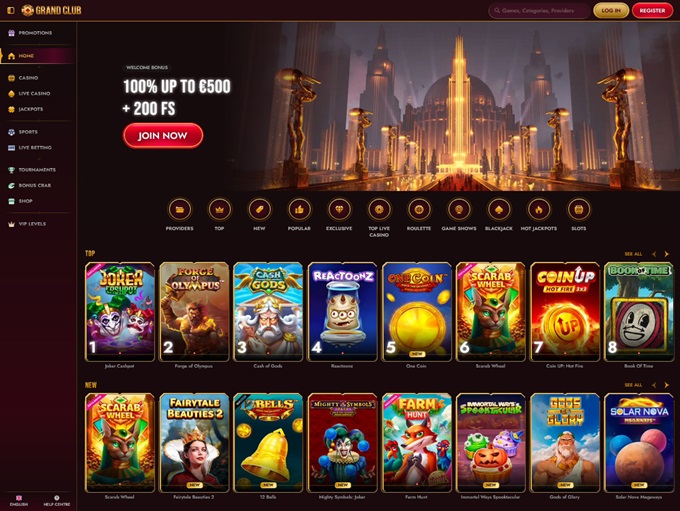Open the Popular thumbs-up category
Viewport: 680px width, 511px height.
(299, 210)
